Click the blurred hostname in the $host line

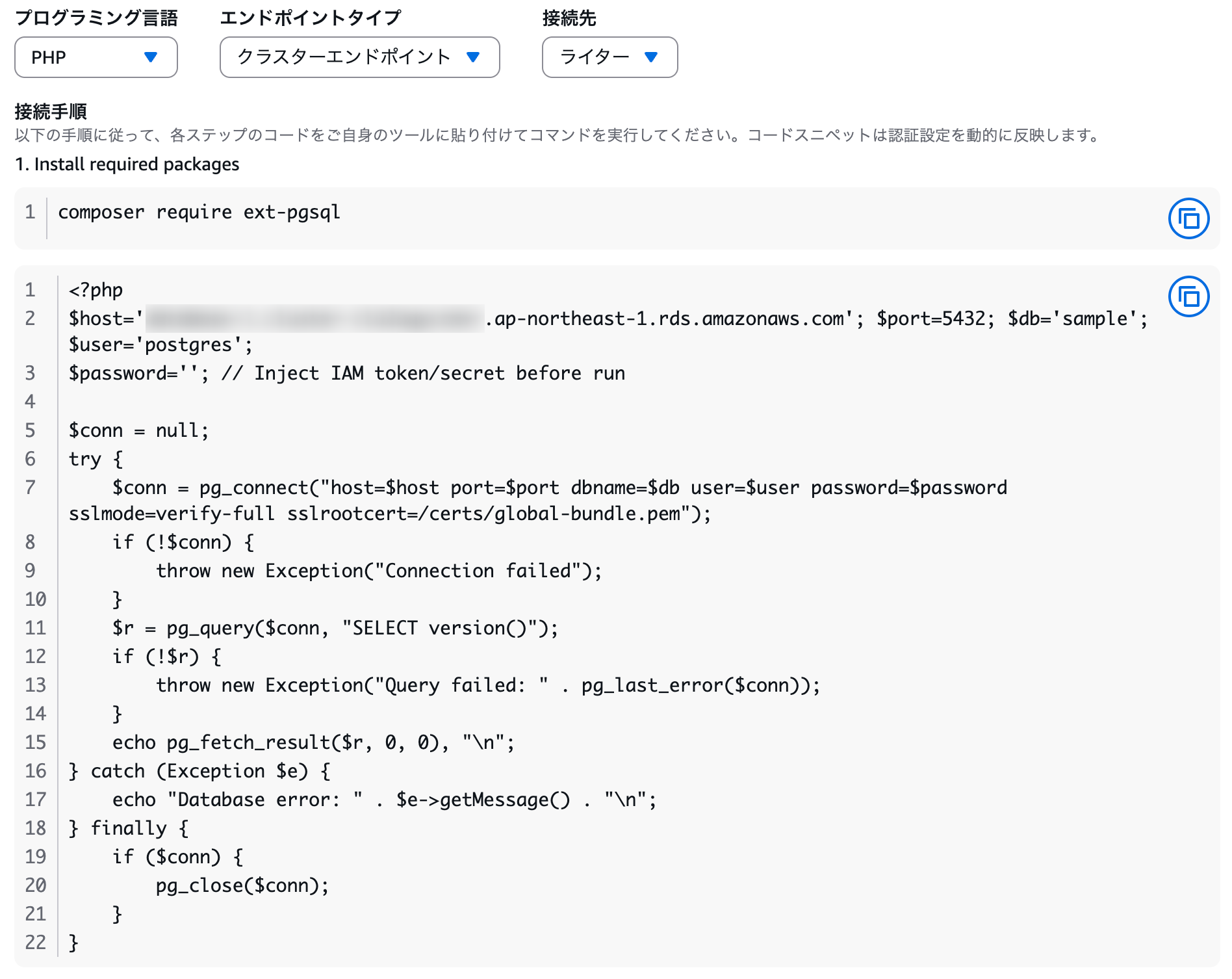[x=314, y=319]
